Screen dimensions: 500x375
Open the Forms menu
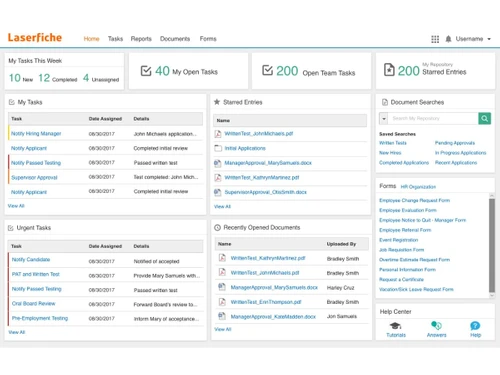pos(208,39)
